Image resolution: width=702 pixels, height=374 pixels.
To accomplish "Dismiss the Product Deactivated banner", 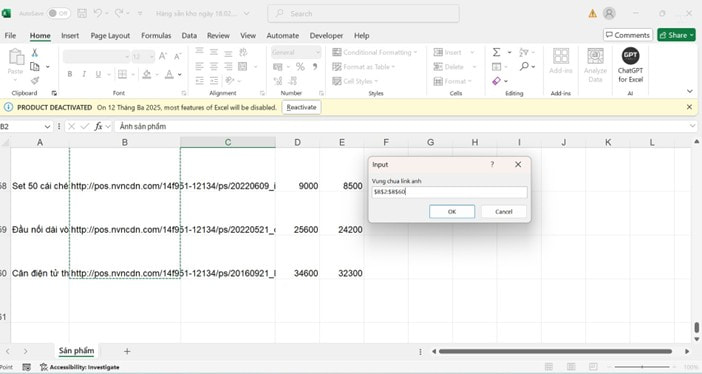I will [x=689, y=107].
